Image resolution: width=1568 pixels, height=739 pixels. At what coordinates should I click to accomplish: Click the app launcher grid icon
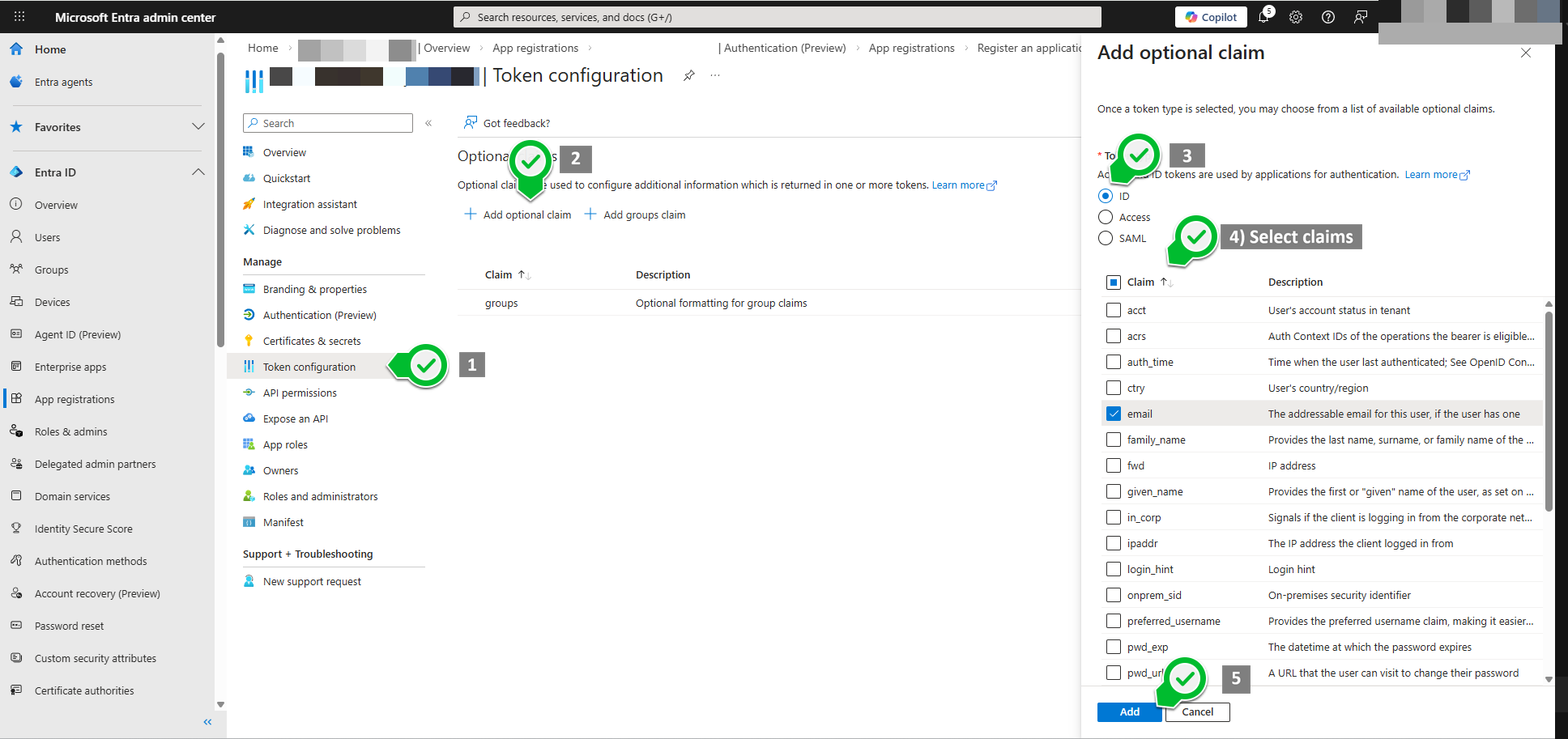[x=19, y=17]
